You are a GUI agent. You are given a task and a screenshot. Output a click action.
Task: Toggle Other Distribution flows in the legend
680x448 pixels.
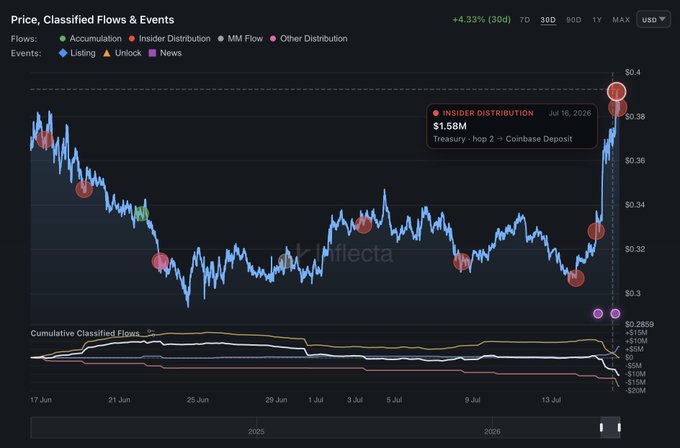pos(308,39)
